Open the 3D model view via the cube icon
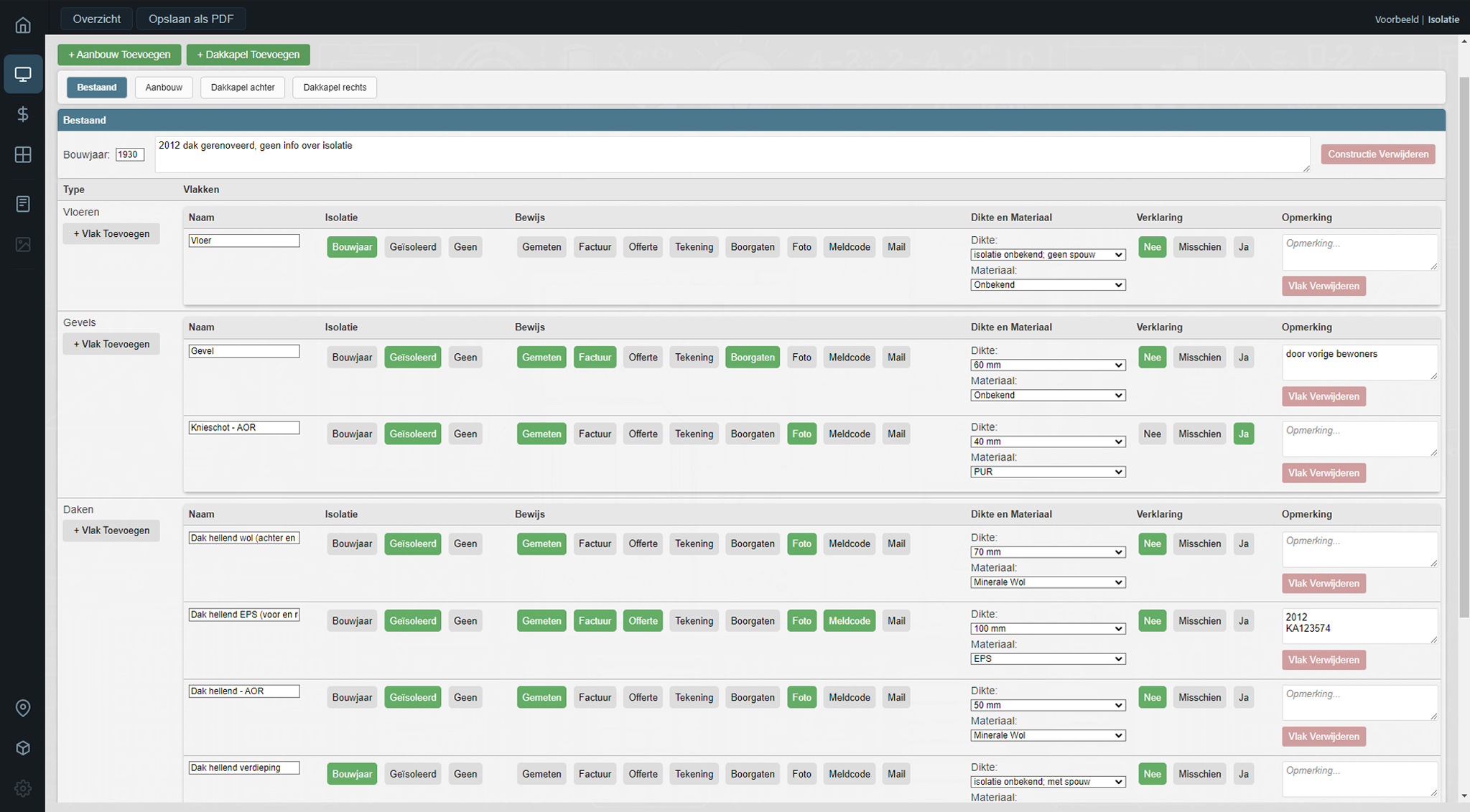 click(23, 747)
